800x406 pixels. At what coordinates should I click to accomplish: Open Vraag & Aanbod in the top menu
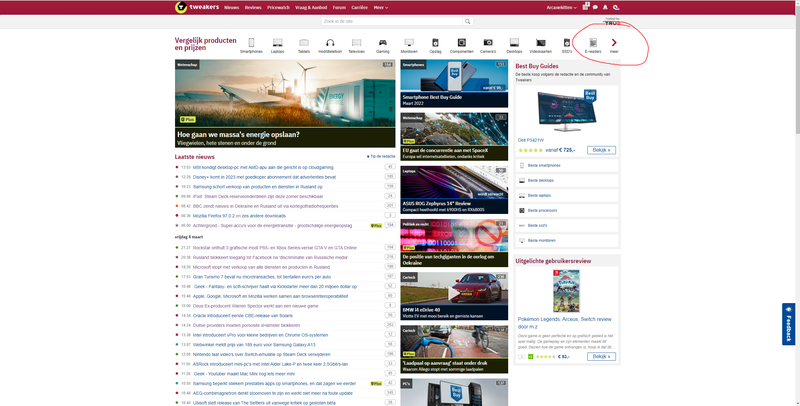[x=311, y=8]
